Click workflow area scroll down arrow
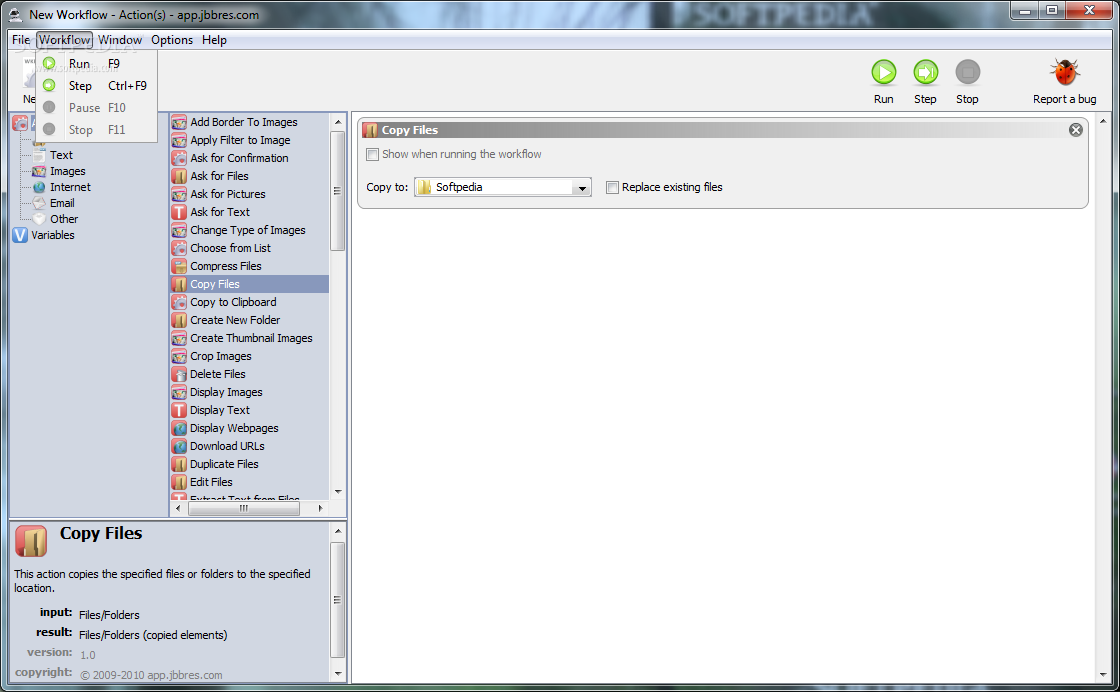This screenshot has width=1120, height=692. point(1104,674)
